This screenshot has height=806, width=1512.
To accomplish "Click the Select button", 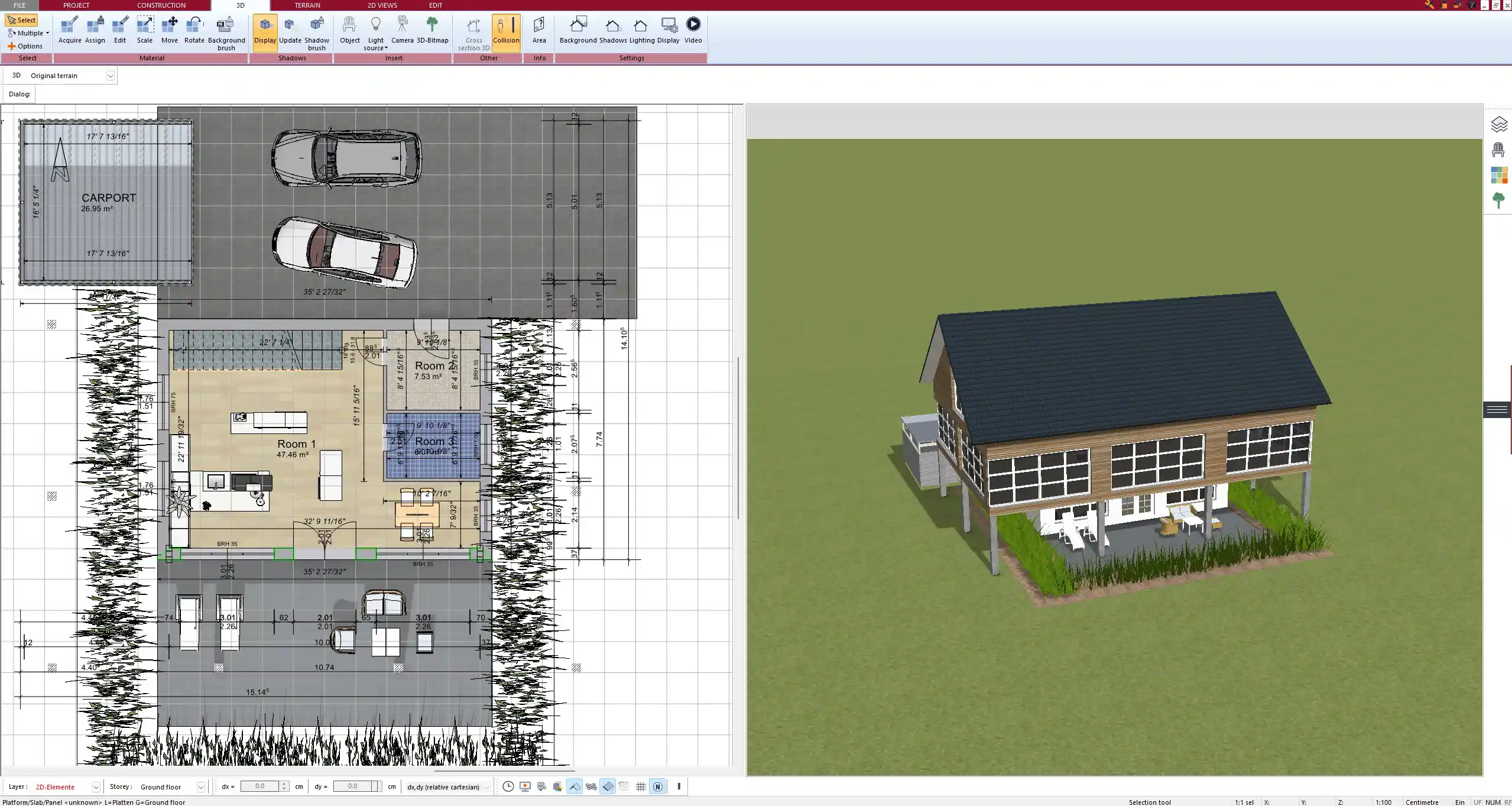I will pyautogui.click(x=22, y=20).
